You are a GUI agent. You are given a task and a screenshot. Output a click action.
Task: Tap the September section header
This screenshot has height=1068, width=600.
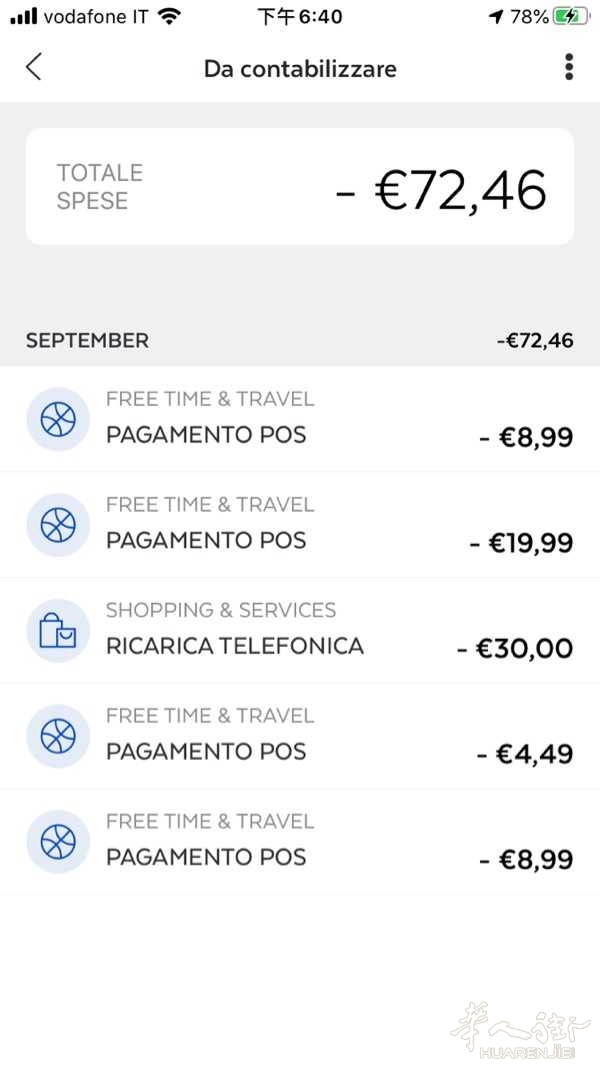coord(87,340)
